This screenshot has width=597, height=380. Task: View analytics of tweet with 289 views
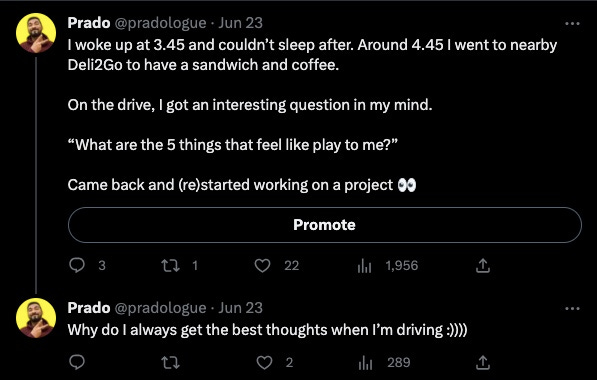click(365, 362)
